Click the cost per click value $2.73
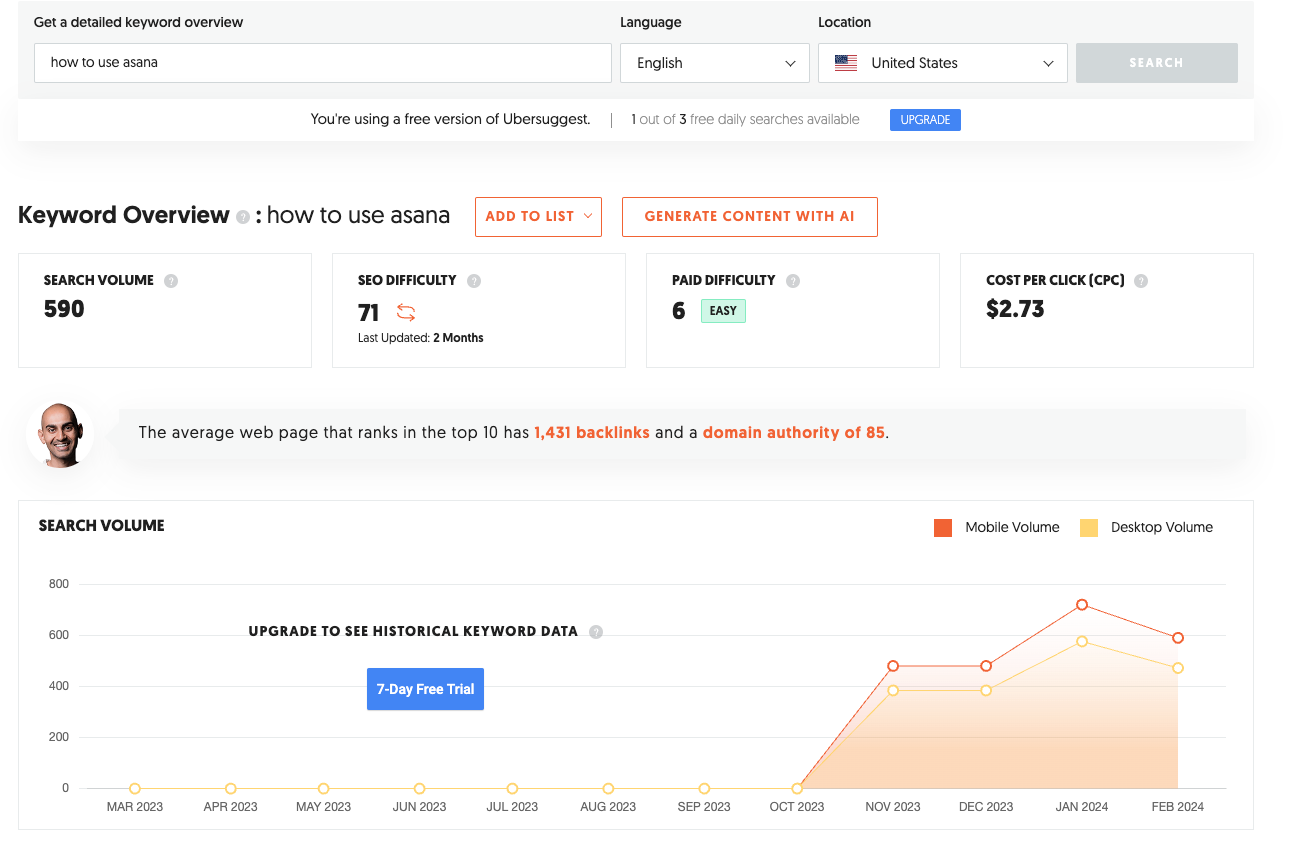 click(1015, 309)
